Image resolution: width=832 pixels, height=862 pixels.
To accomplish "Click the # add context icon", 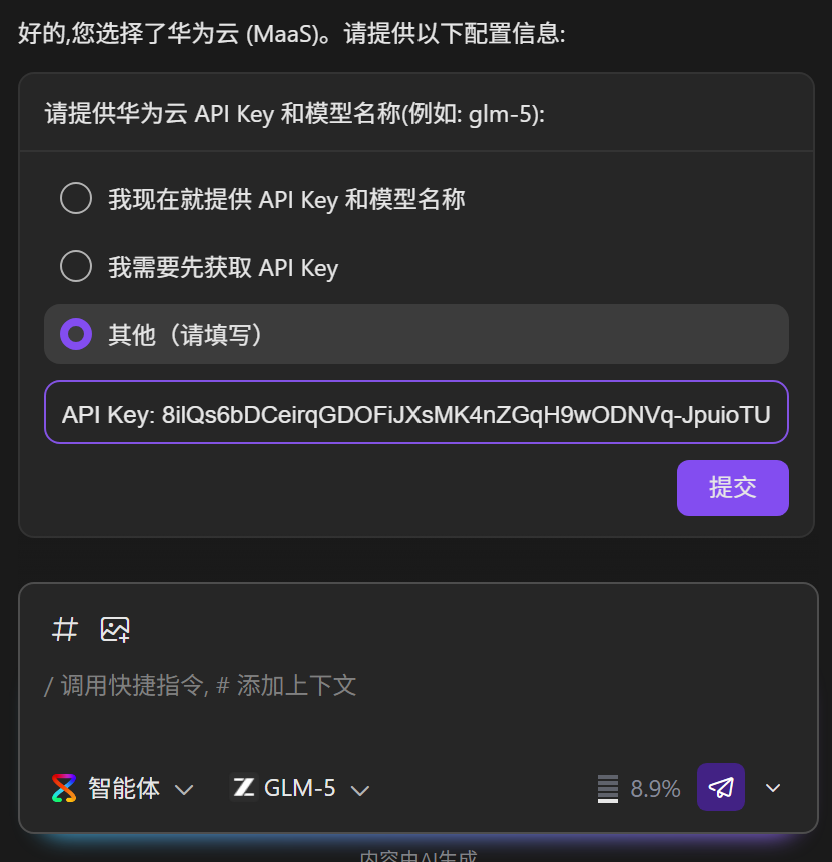I will 65,629.
